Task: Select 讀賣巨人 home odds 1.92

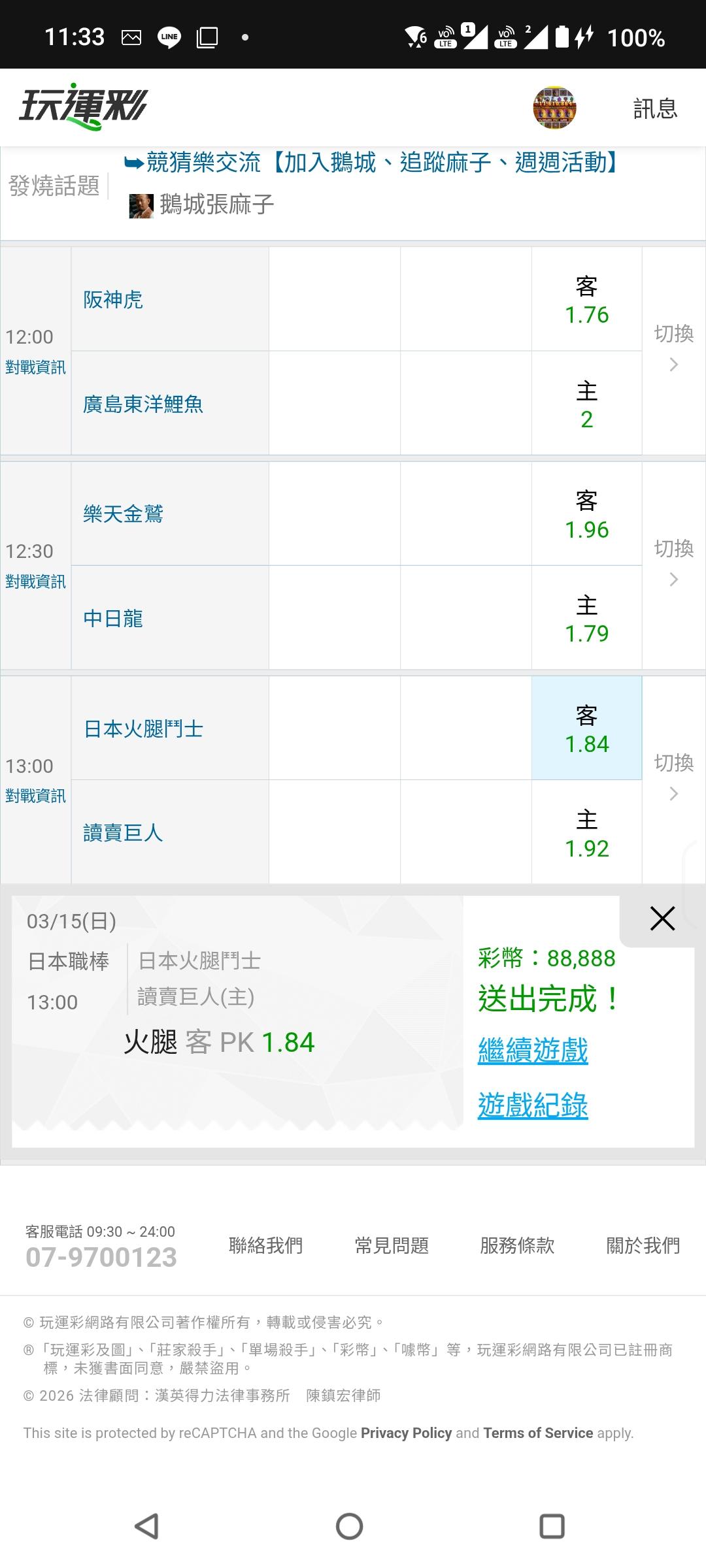Action: [x=586, y=833]
